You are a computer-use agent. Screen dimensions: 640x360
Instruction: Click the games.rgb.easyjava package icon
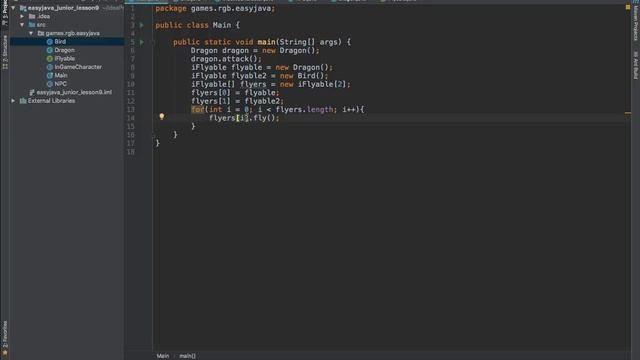coord(41,33)
